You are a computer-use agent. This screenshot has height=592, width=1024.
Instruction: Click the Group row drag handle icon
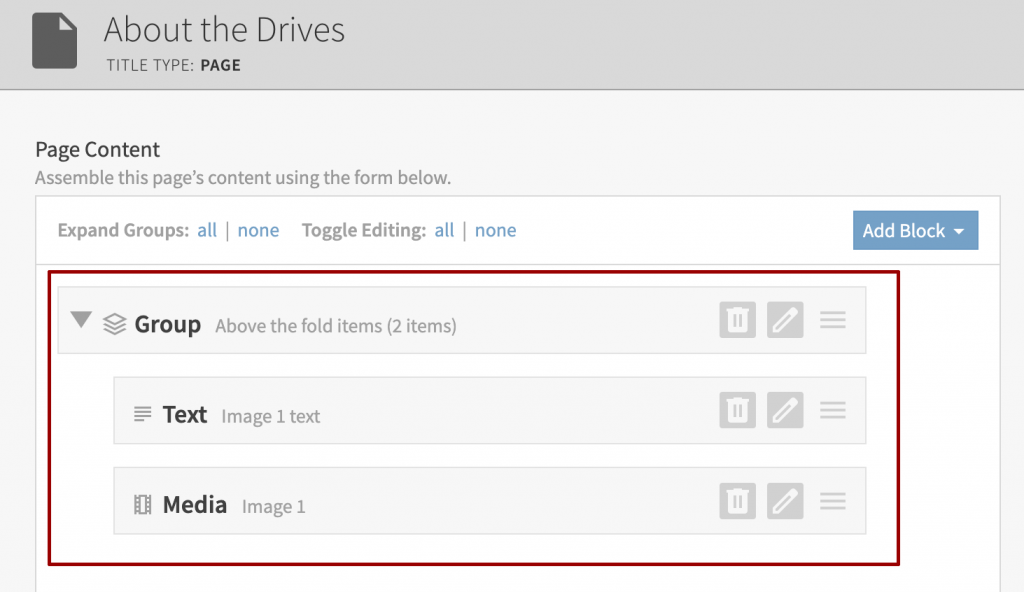pos(833,320)
